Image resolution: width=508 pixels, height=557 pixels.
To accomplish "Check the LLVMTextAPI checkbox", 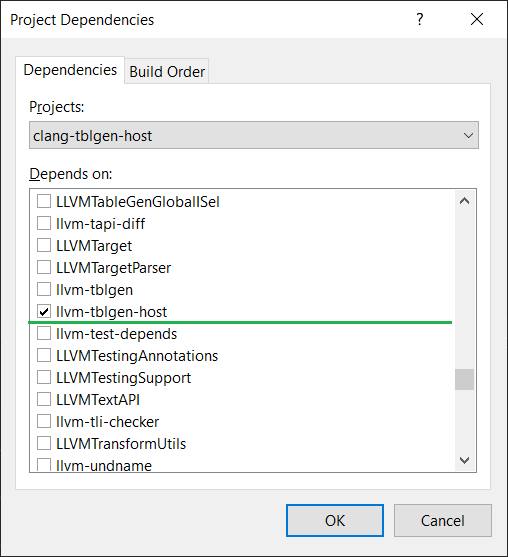I will tap(44, 400).
